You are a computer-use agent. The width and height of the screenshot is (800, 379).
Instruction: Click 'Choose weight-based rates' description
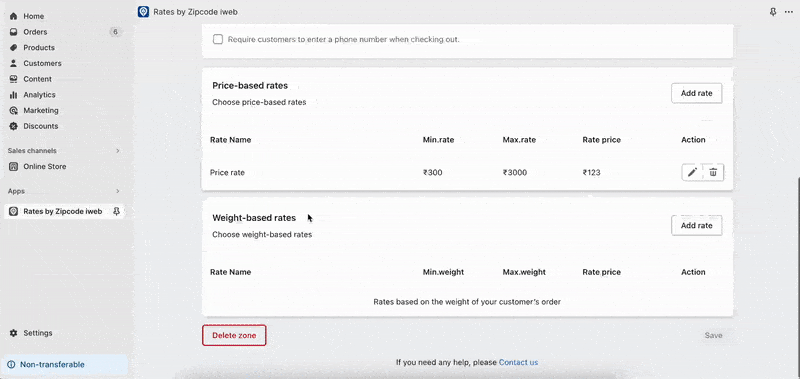(x=262, y=235)
